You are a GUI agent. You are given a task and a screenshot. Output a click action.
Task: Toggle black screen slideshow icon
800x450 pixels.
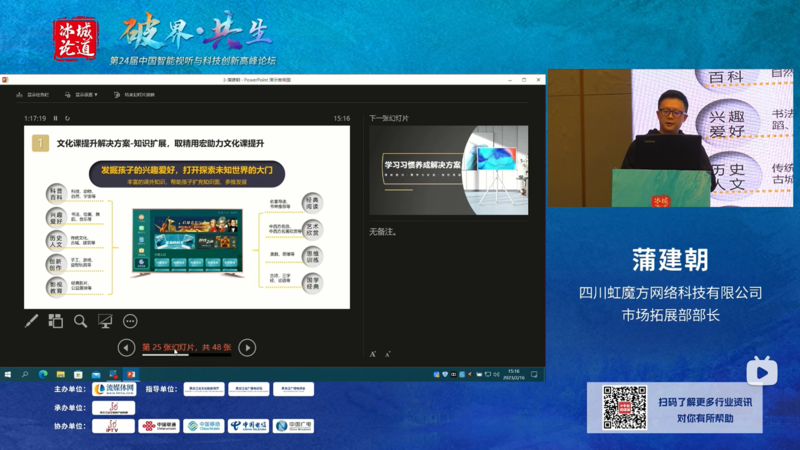[105, 321]
